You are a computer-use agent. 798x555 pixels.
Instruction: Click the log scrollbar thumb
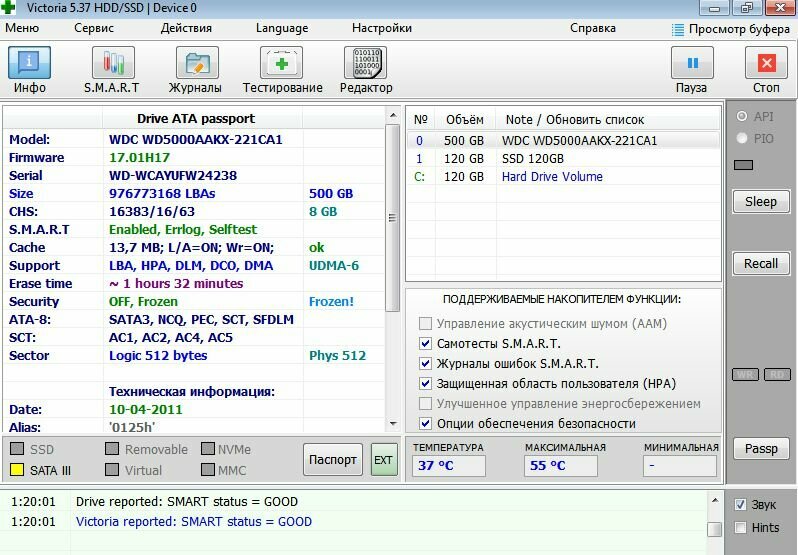(x=715, y=529)
